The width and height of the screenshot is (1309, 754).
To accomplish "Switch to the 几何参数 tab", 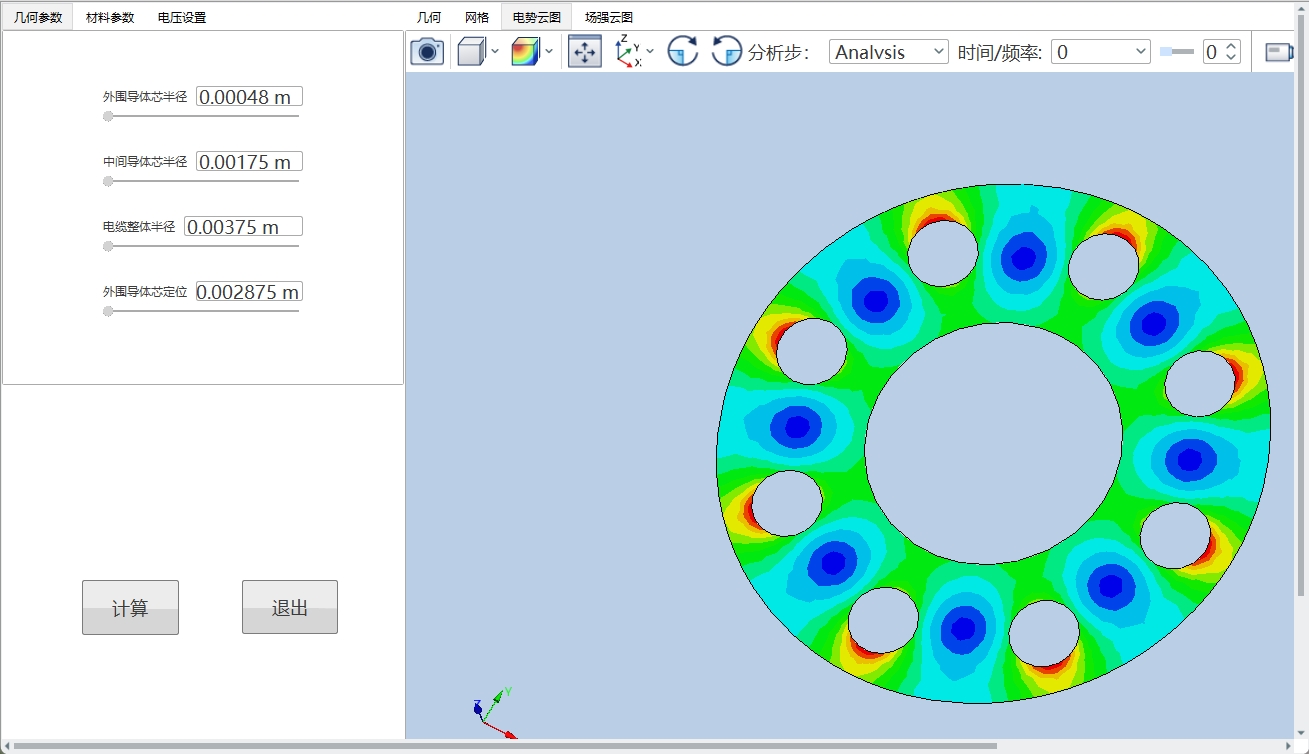I will (x=38, y=17).
